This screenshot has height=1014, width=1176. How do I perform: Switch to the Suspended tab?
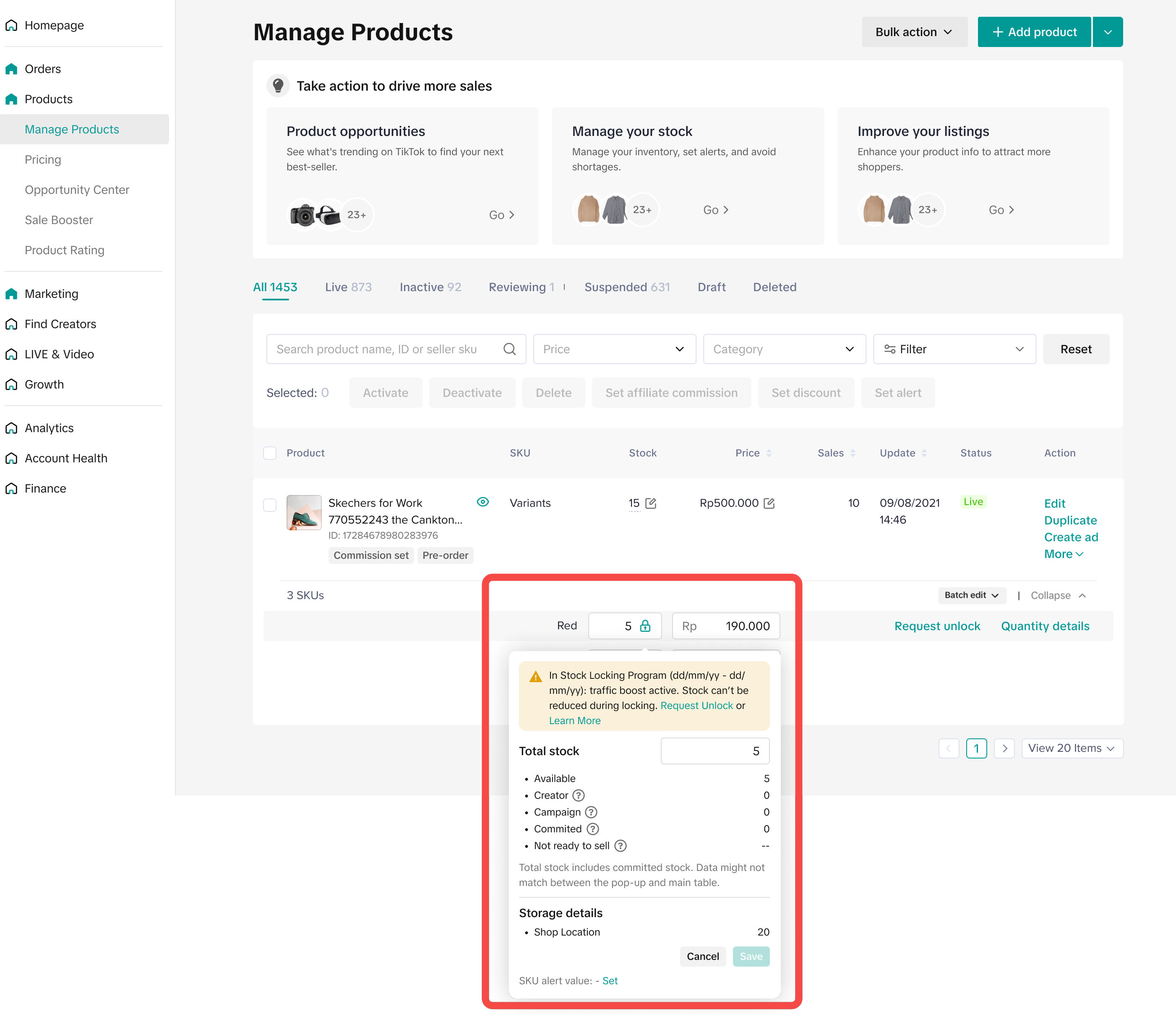point(626,287)
